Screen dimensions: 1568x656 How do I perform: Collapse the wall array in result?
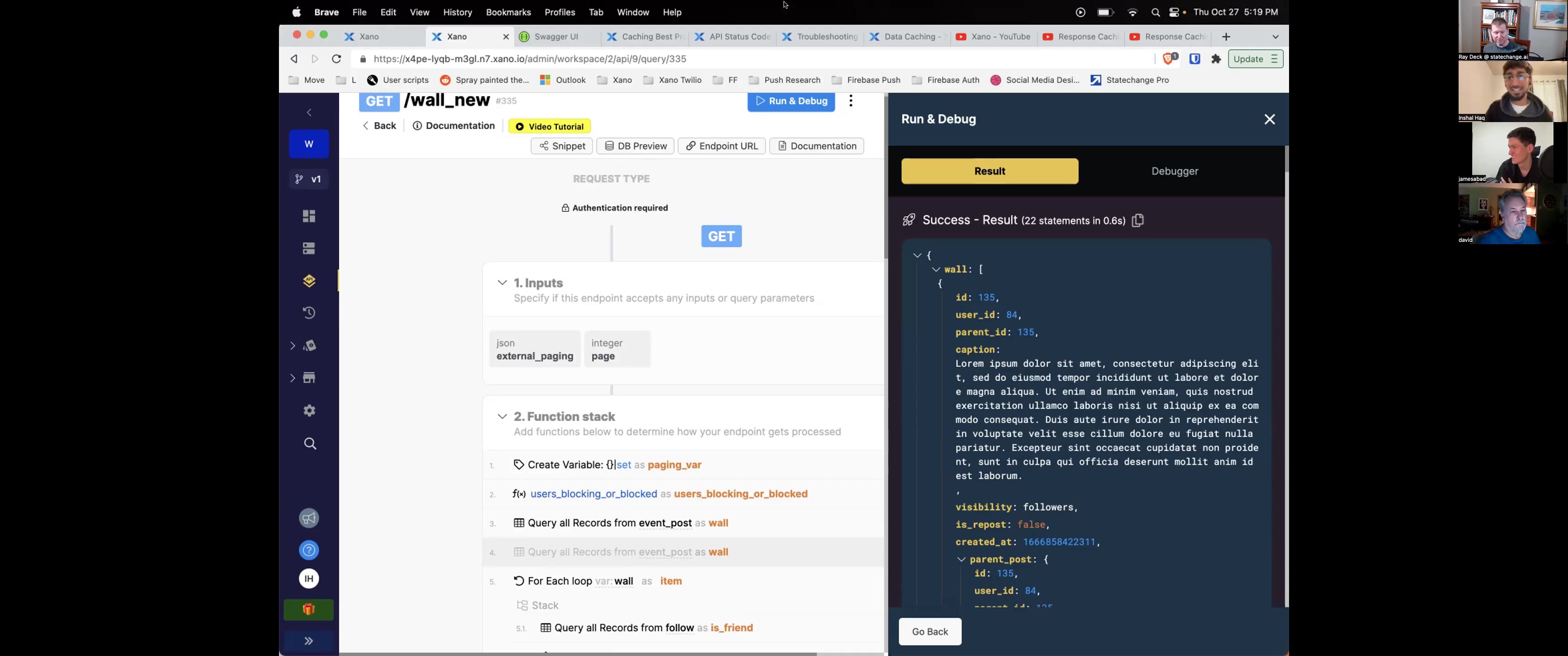tap(936, 269)
